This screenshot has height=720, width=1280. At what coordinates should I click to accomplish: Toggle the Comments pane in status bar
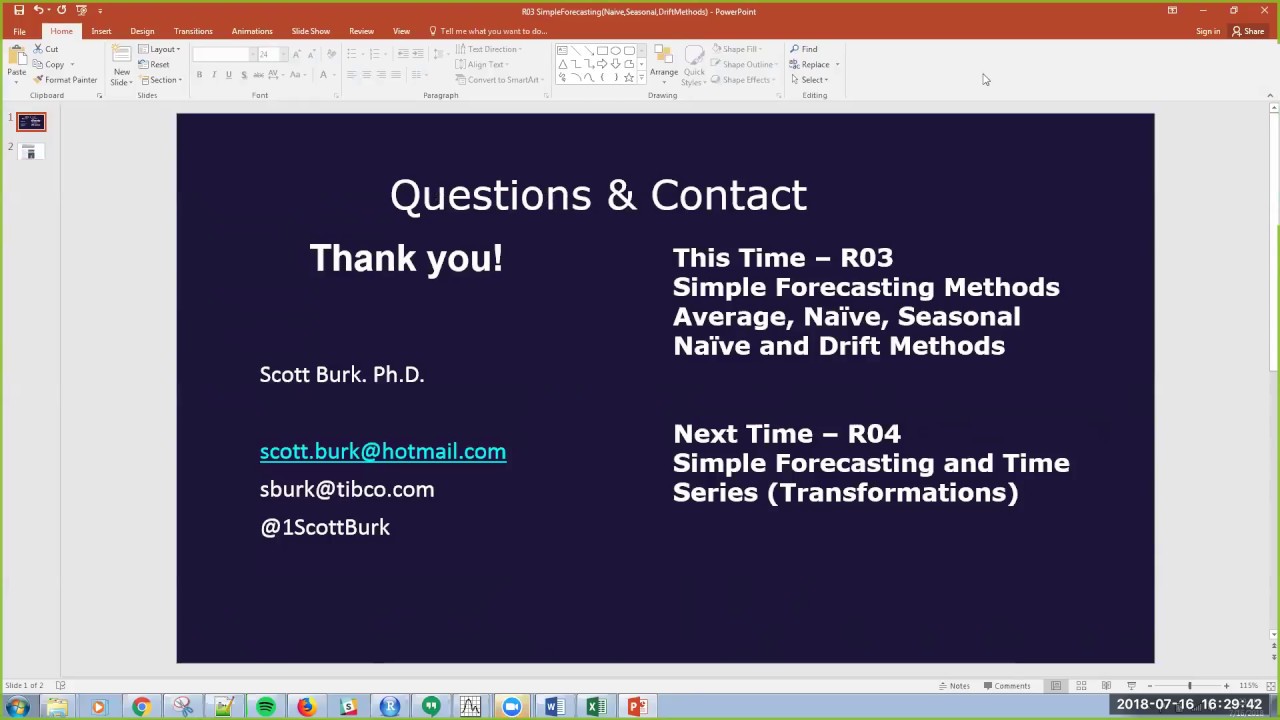(x=1007, y=686)
